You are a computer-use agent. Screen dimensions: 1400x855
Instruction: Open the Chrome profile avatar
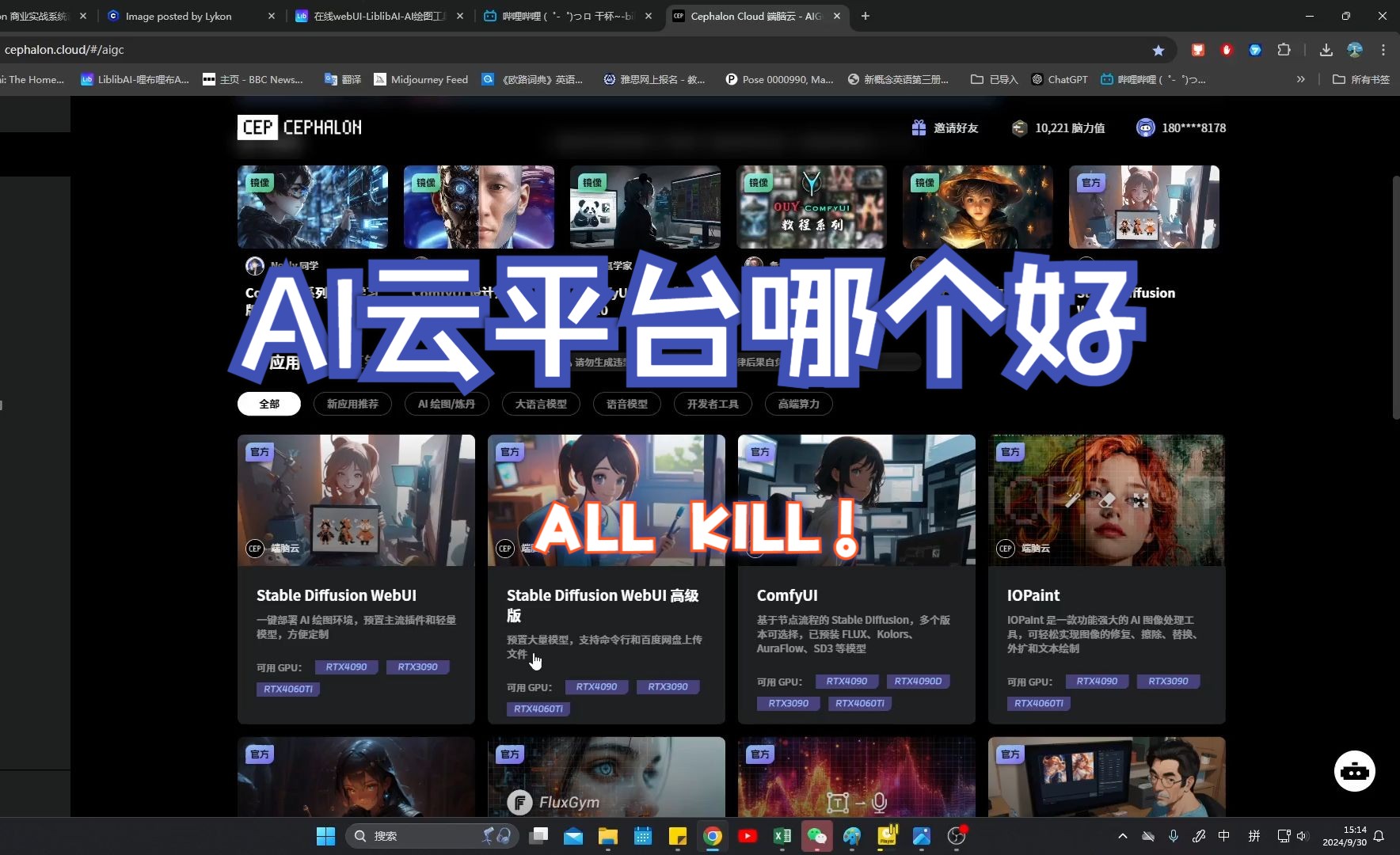click(x=1355, y=50)
